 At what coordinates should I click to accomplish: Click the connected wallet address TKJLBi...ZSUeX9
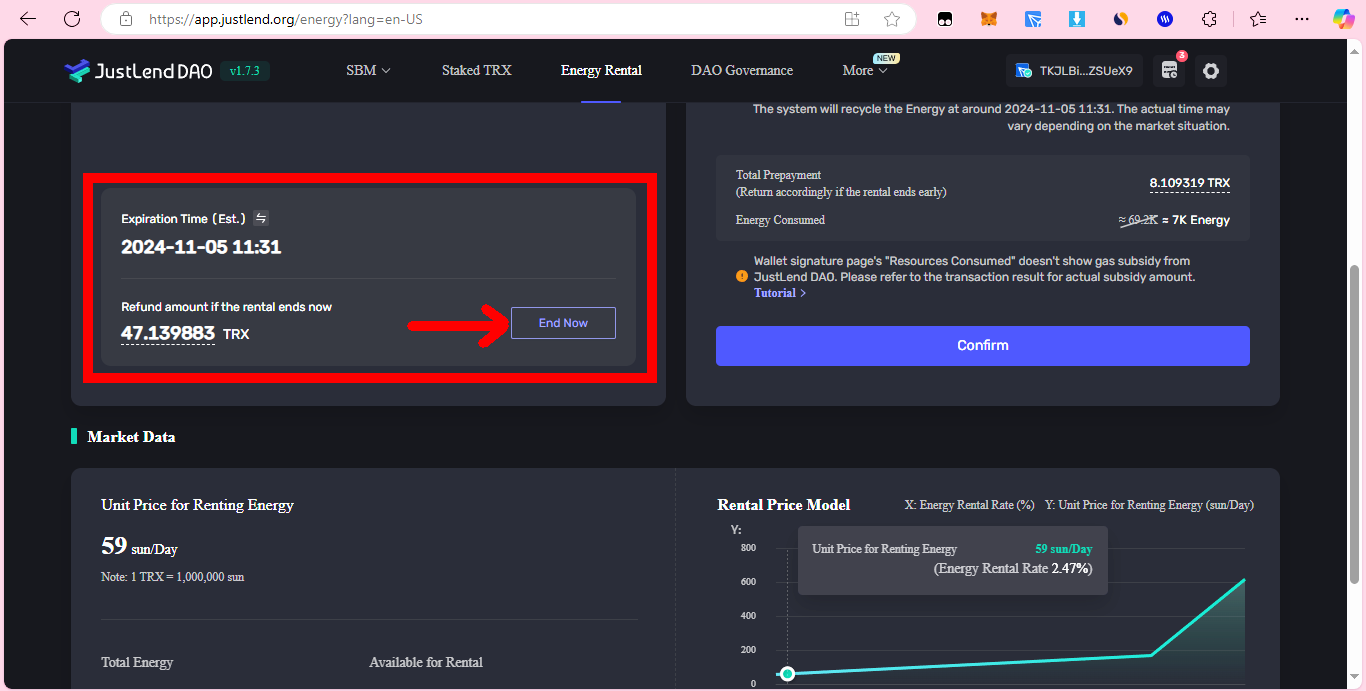[x=1086, y=71]
